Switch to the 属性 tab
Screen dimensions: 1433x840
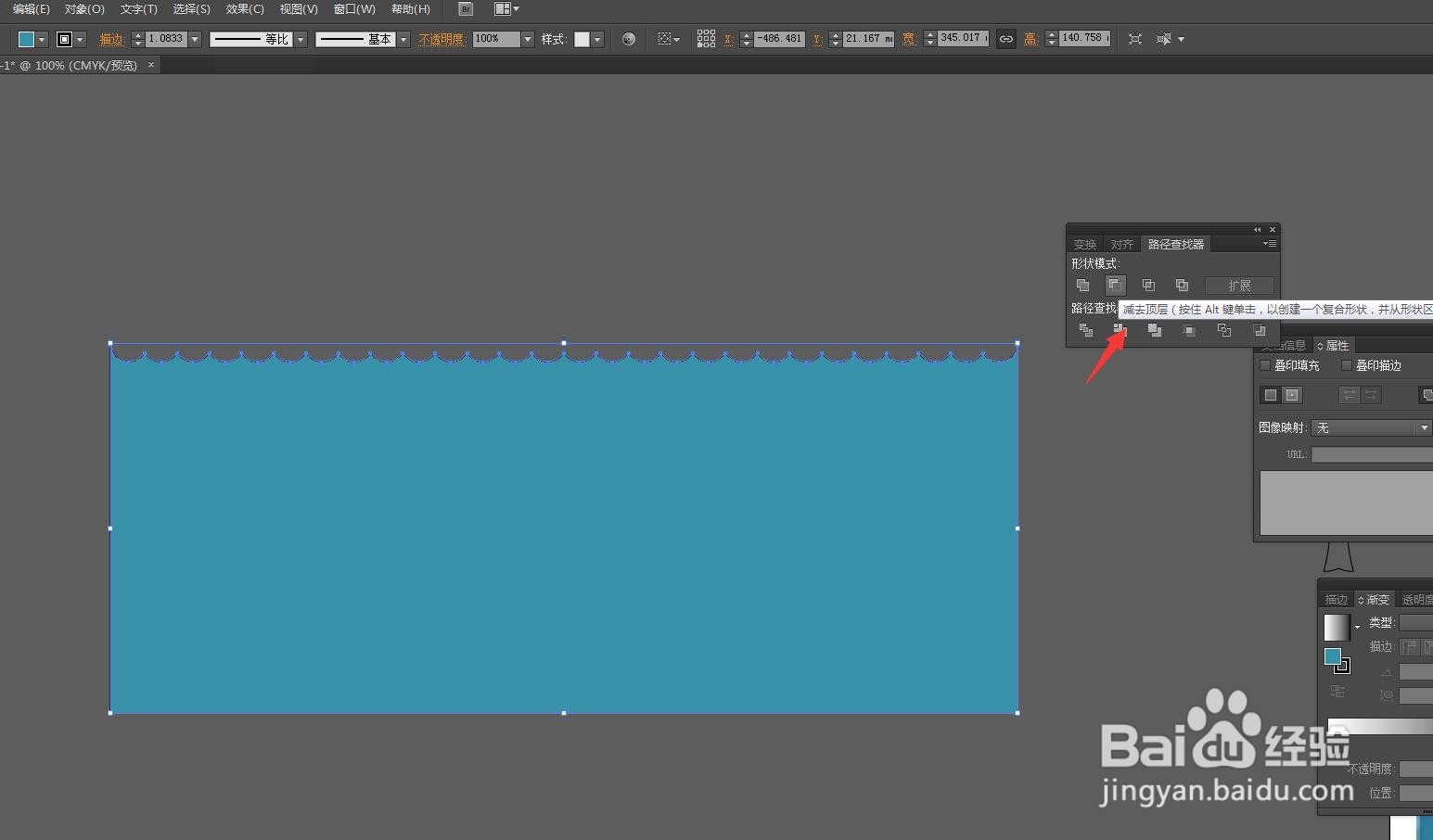click(x=1334, y=345)
